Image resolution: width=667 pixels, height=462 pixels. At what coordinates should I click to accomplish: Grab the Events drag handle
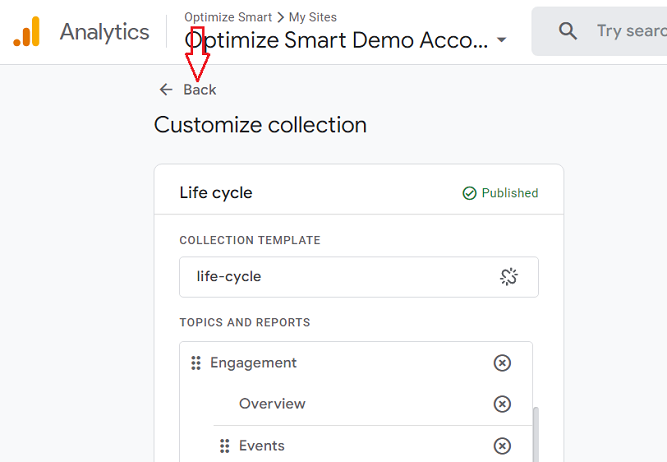click(x=225, y=446)
